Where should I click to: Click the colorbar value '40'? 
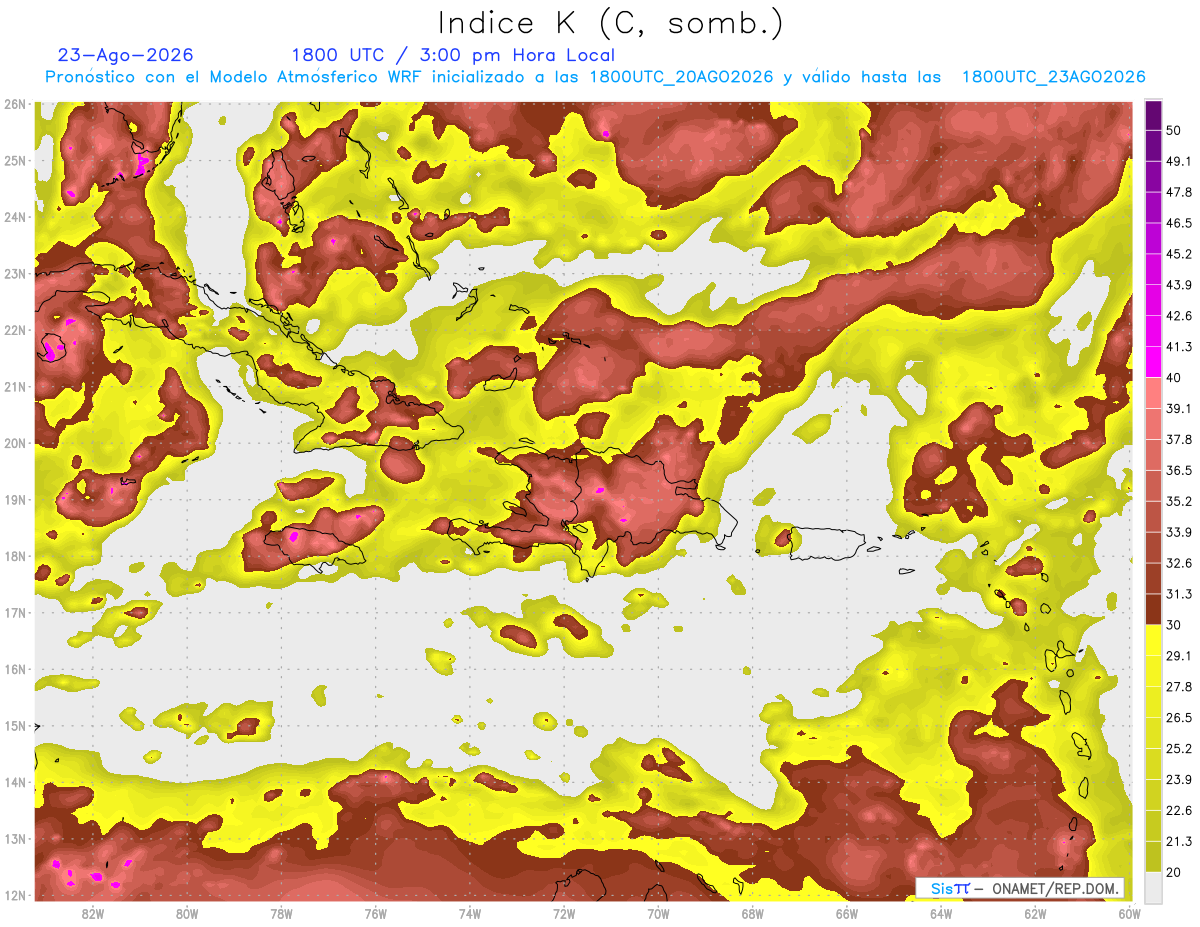pyautogui.click(x=1175, y=377)
